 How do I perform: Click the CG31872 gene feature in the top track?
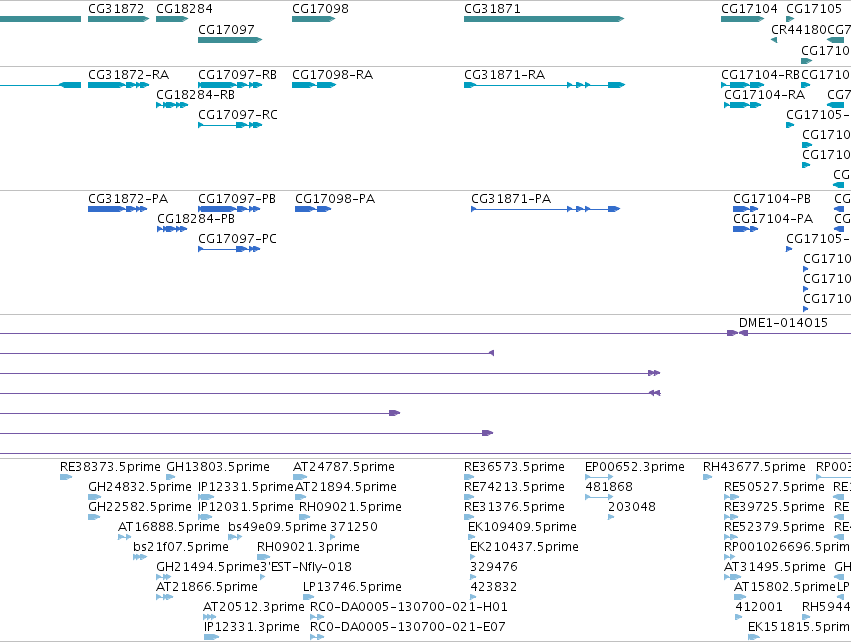pyautogui.click(x=118, y=19)
